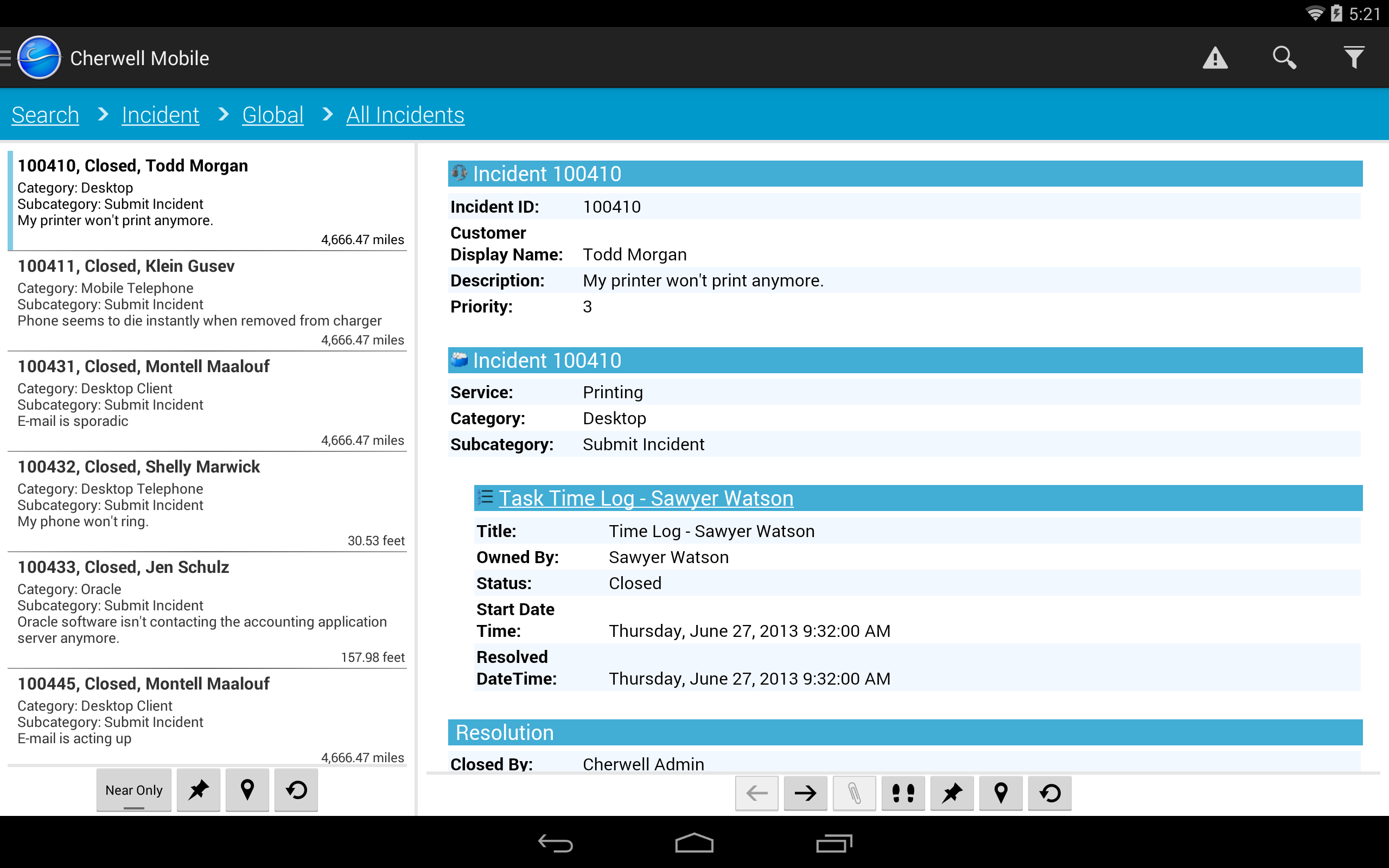Click the headset icon beside first Incident 100410 header

(459, 173)
